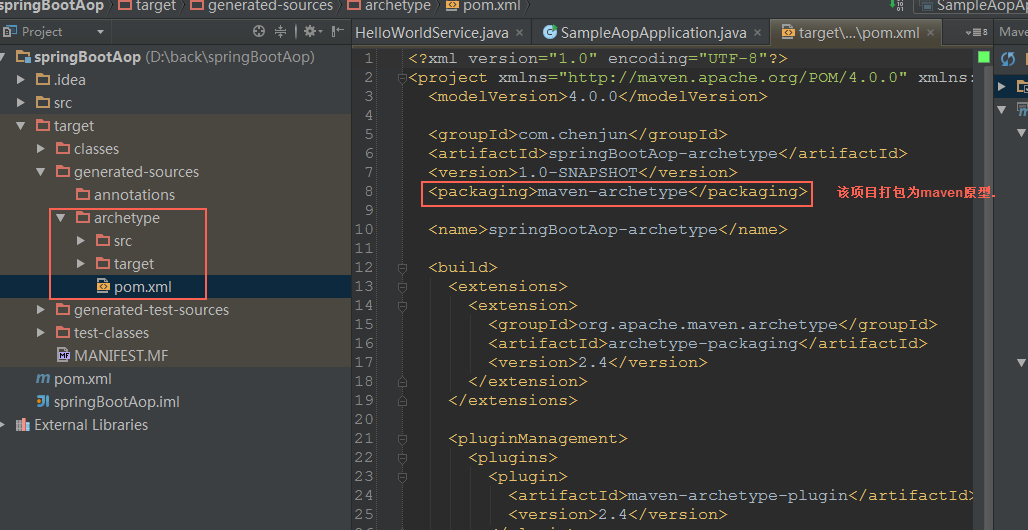The height and width of the screenshot is (530, 1028).
Task: Close the SampleAopApplication.java tab
Action: click(x=759, y=32)
